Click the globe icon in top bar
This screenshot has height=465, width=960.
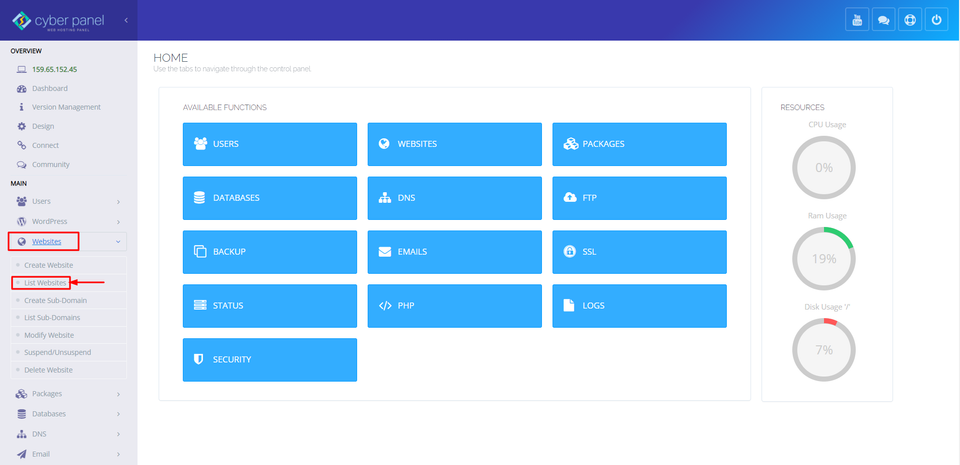click(910, 20)
